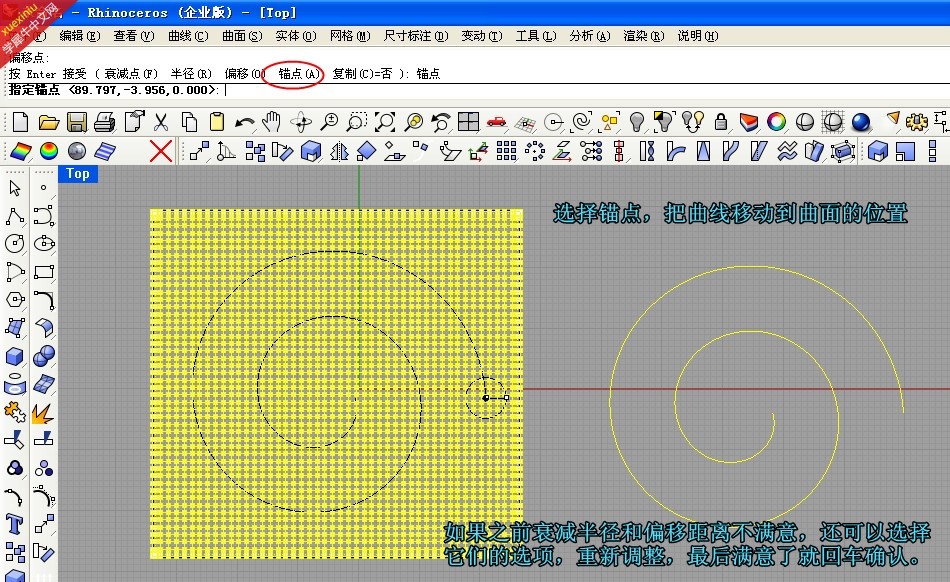Open a file with the folder icon

tap(48, 122)
